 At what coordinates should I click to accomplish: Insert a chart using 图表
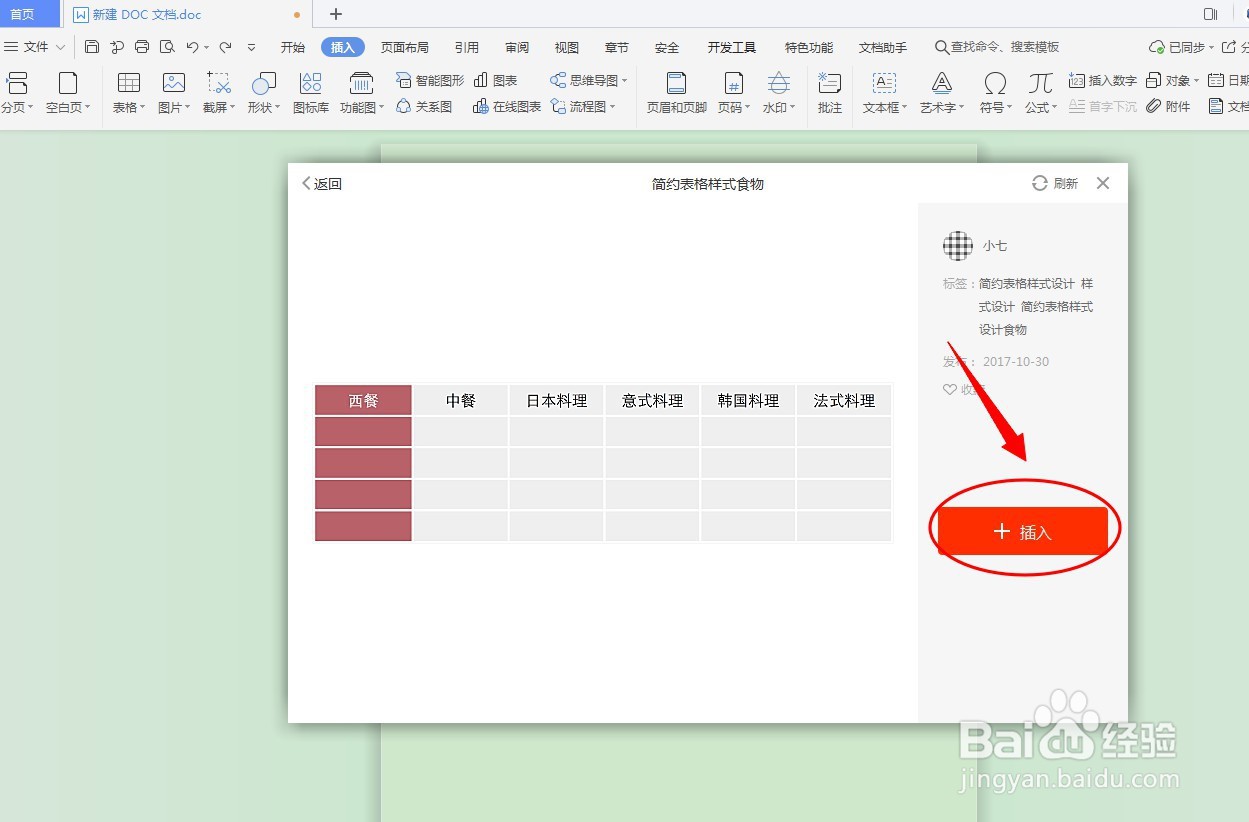(497, 80)
